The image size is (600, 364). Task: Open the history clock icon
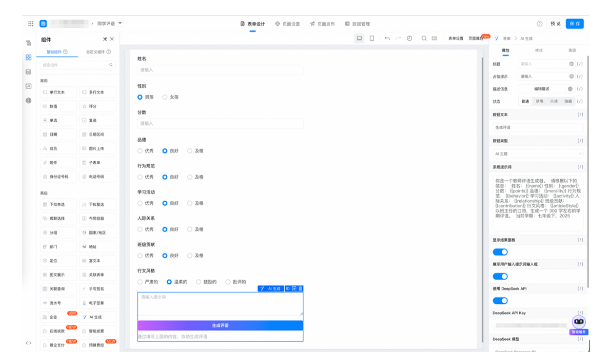[x=409, y=38]
